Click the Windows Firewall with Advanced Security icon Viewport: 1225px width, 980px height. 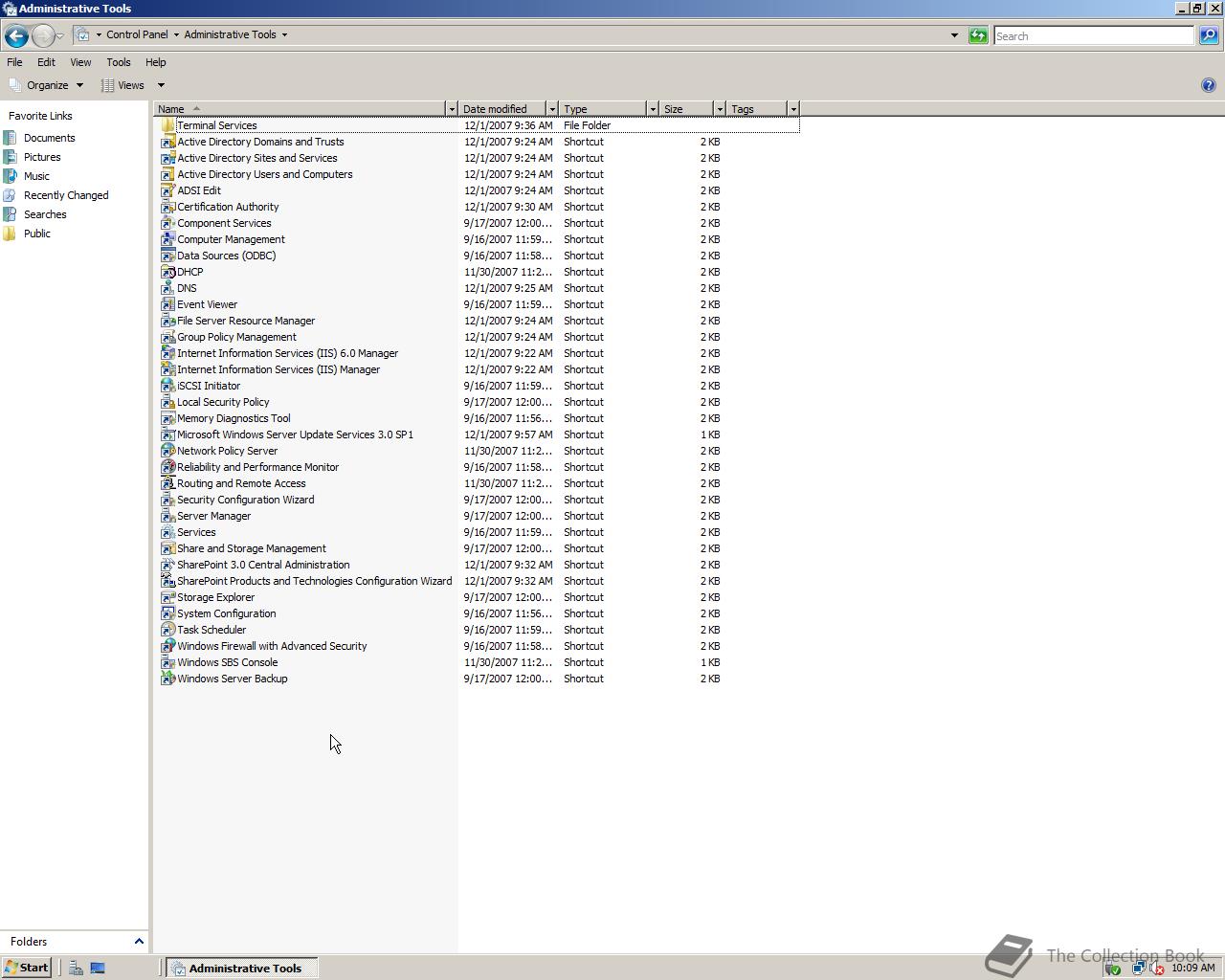(167, 646)
